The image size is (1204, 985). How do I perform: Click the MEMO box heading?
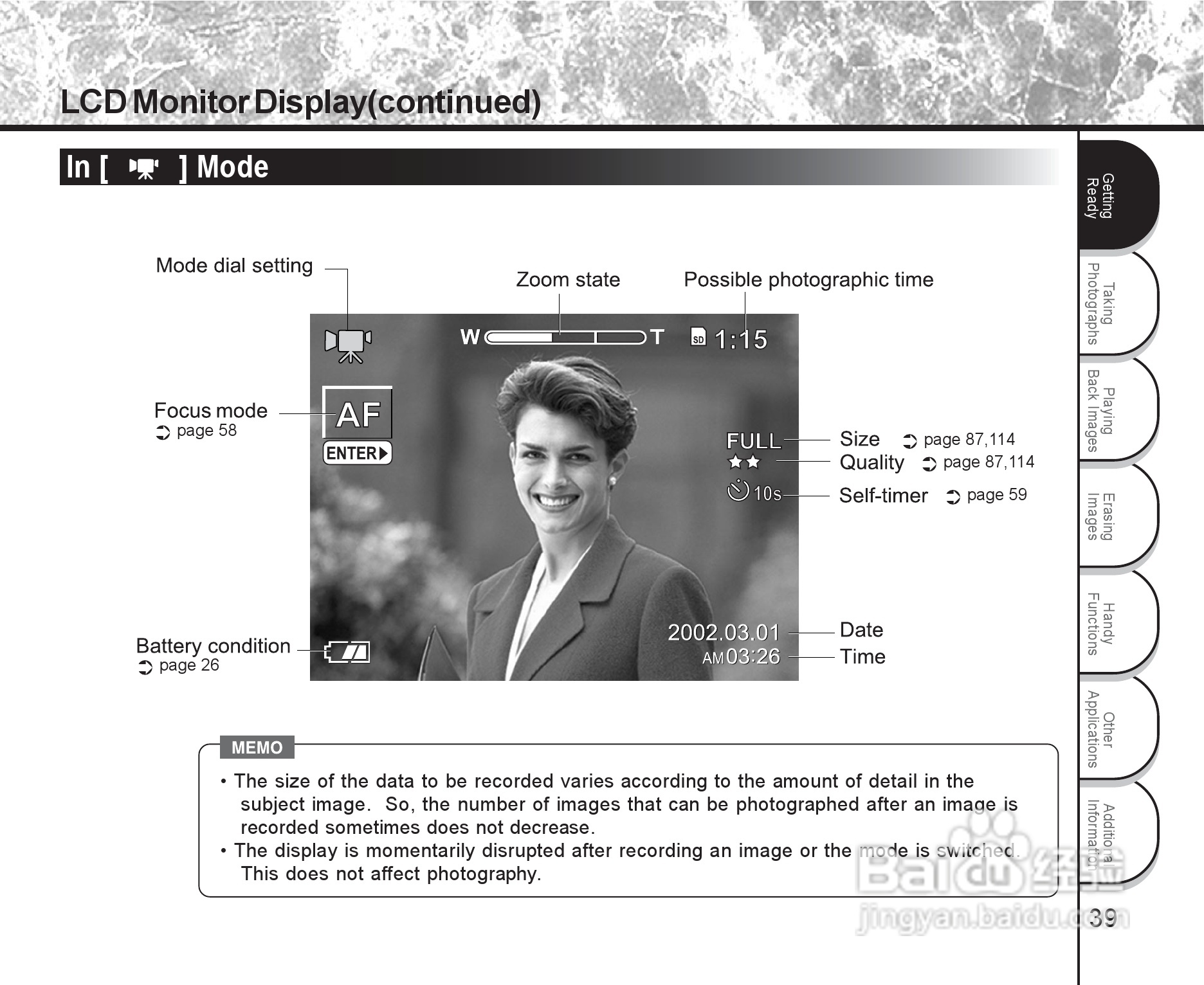(257, 748)
